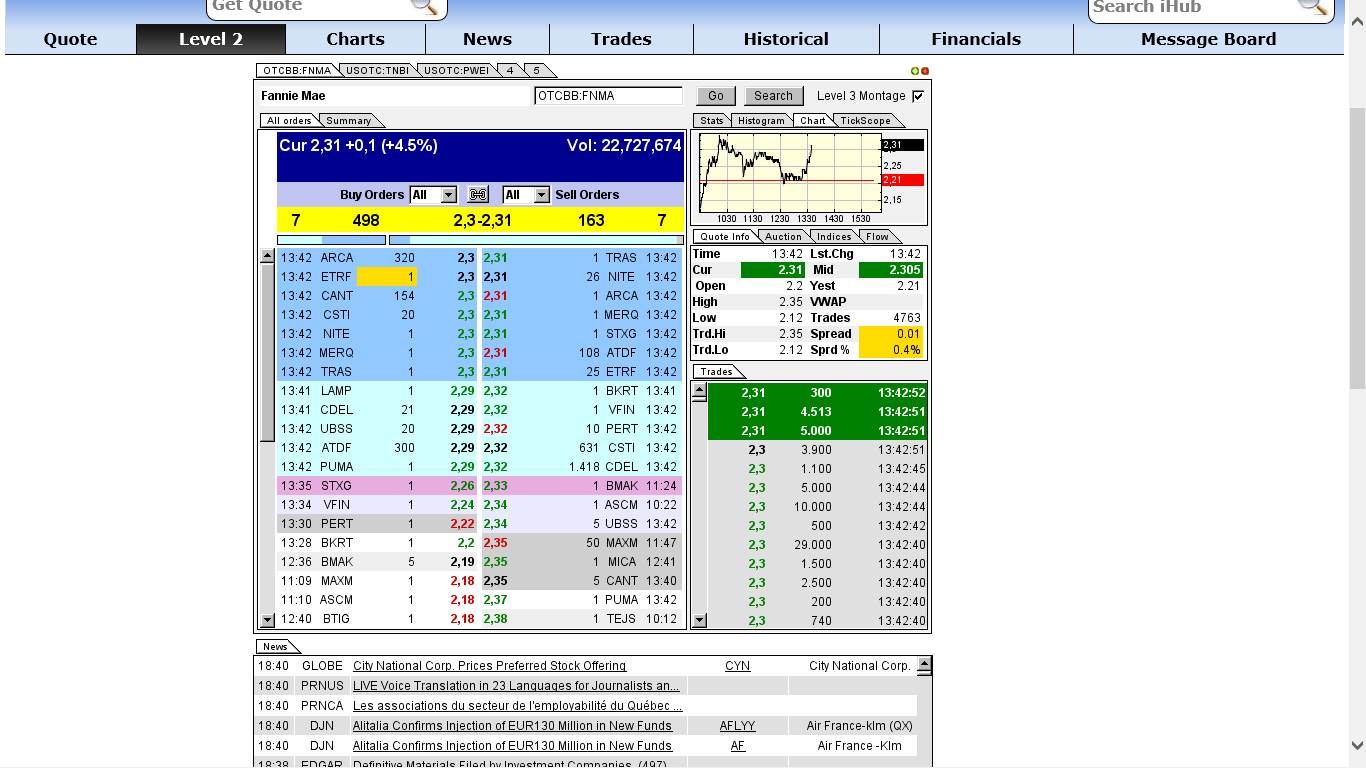Image resolution: width=1366 pixels, height=768 pixels.
Task: Show the Summary orders tab
Action: tap(349, 121)
